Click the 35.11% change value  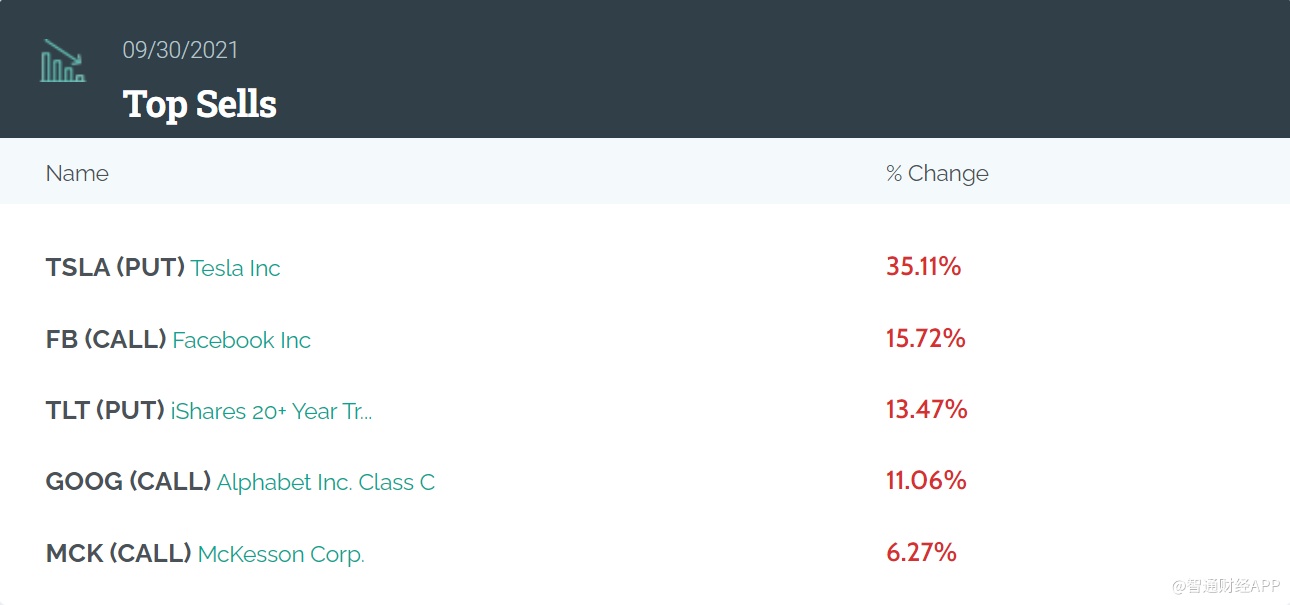point(923,266)
